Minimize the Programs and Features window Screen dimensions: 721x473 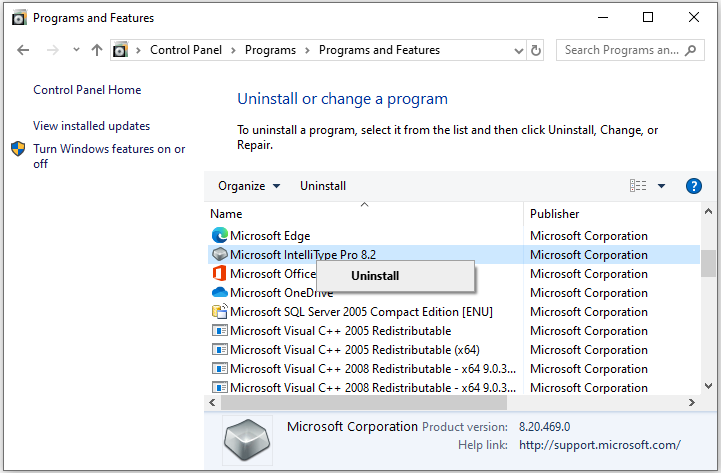point(603,17)
